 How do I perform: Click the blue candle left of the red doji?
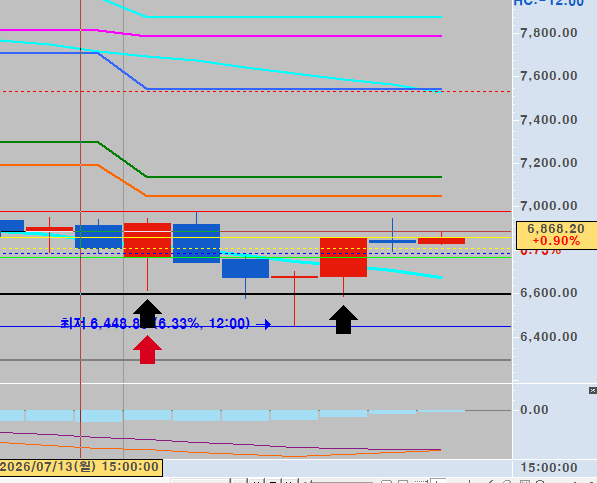(x=246, y=268)
